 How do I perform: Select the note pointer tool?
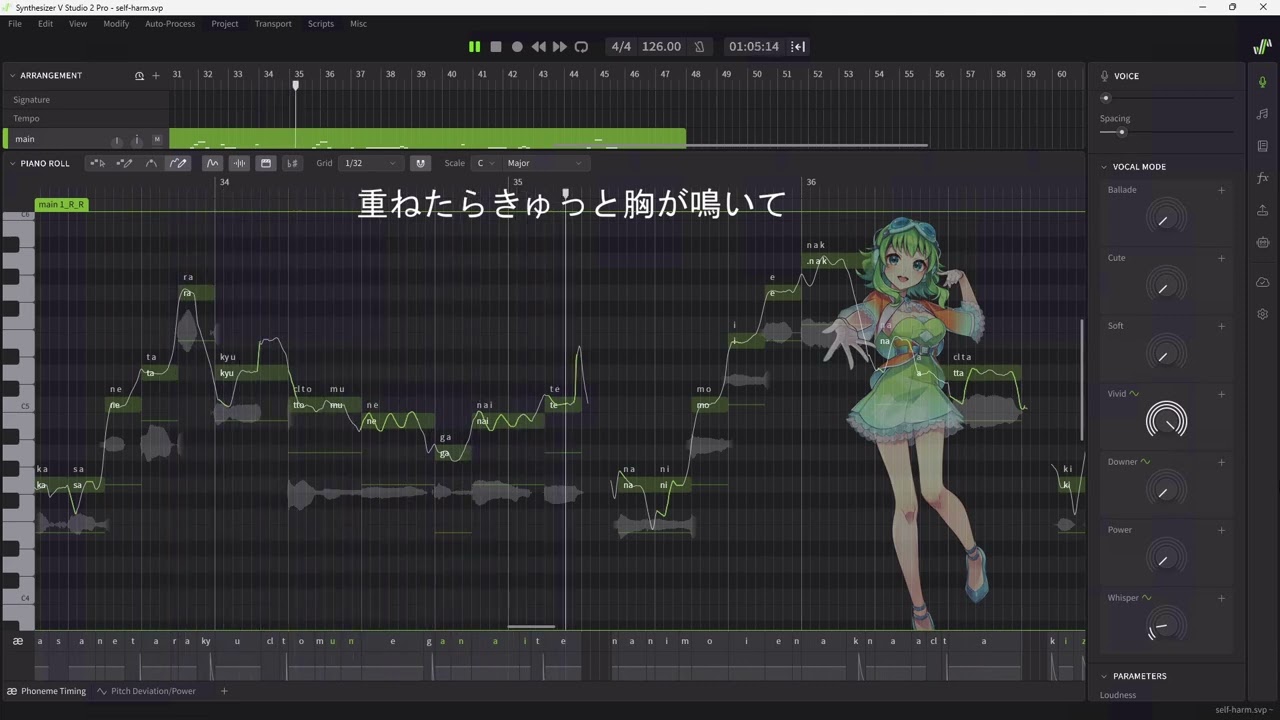(97, 163)
